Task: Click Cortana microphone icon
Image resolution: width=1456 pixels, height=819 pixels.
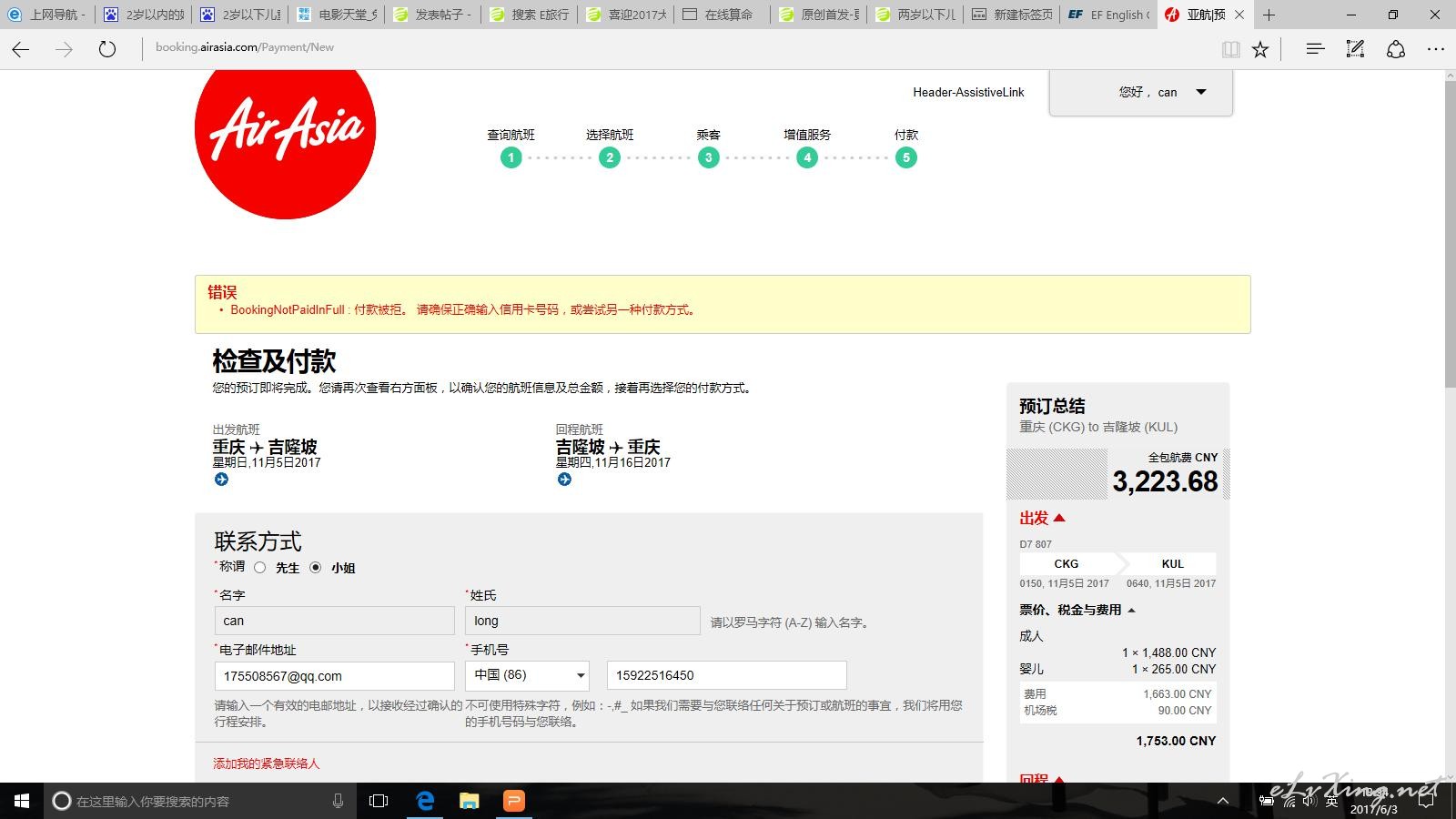Action: click(338, 801)
